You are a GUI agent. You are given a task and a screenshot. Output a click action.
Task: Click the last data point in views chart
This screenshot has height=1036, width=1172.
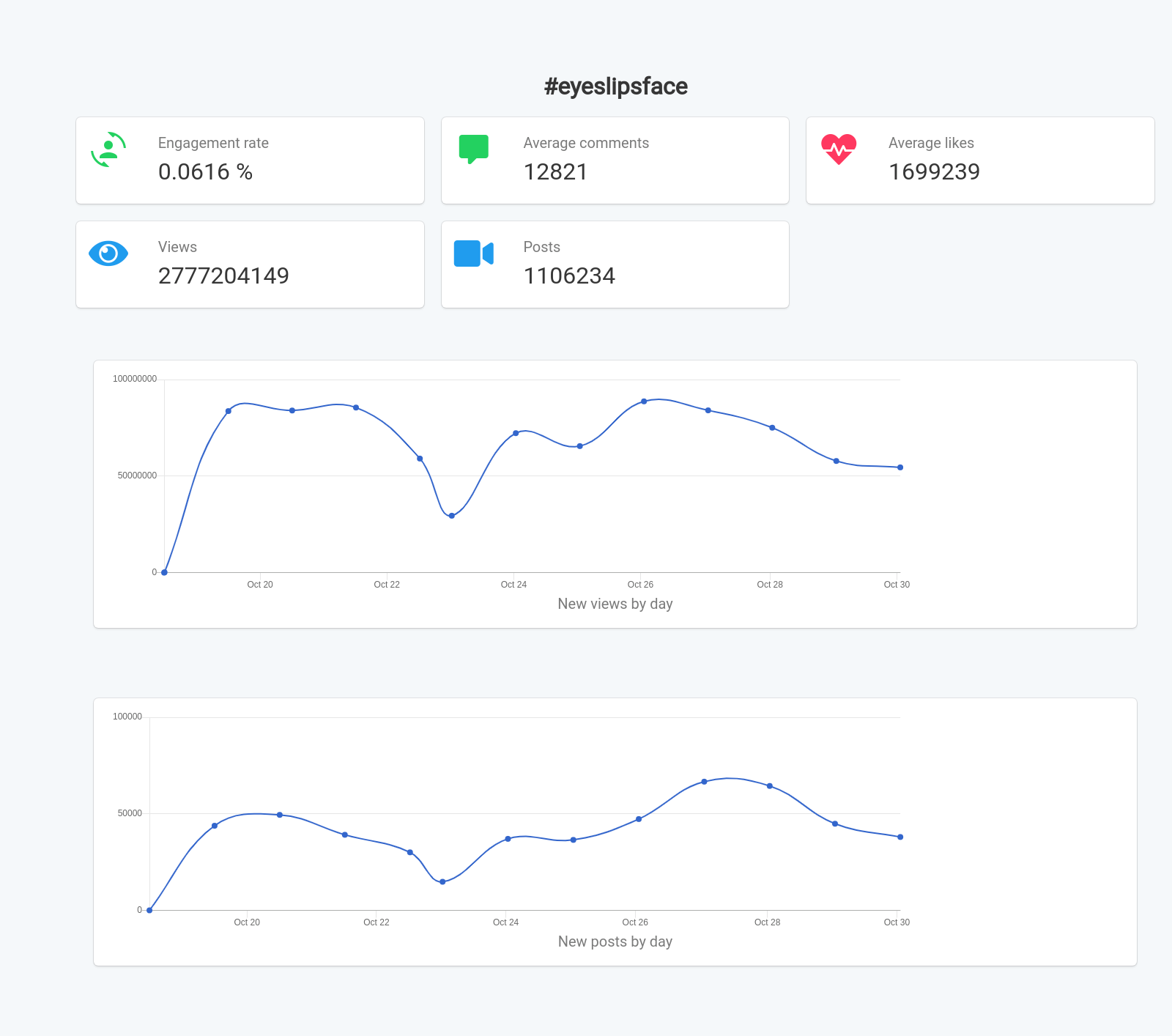900,467
